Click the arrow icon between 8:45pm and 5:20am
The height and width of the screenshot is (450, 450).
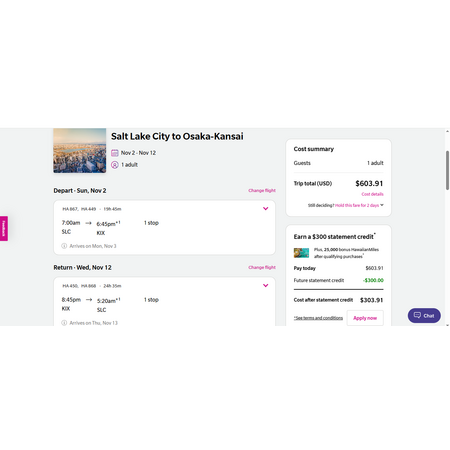coord(89,300)
